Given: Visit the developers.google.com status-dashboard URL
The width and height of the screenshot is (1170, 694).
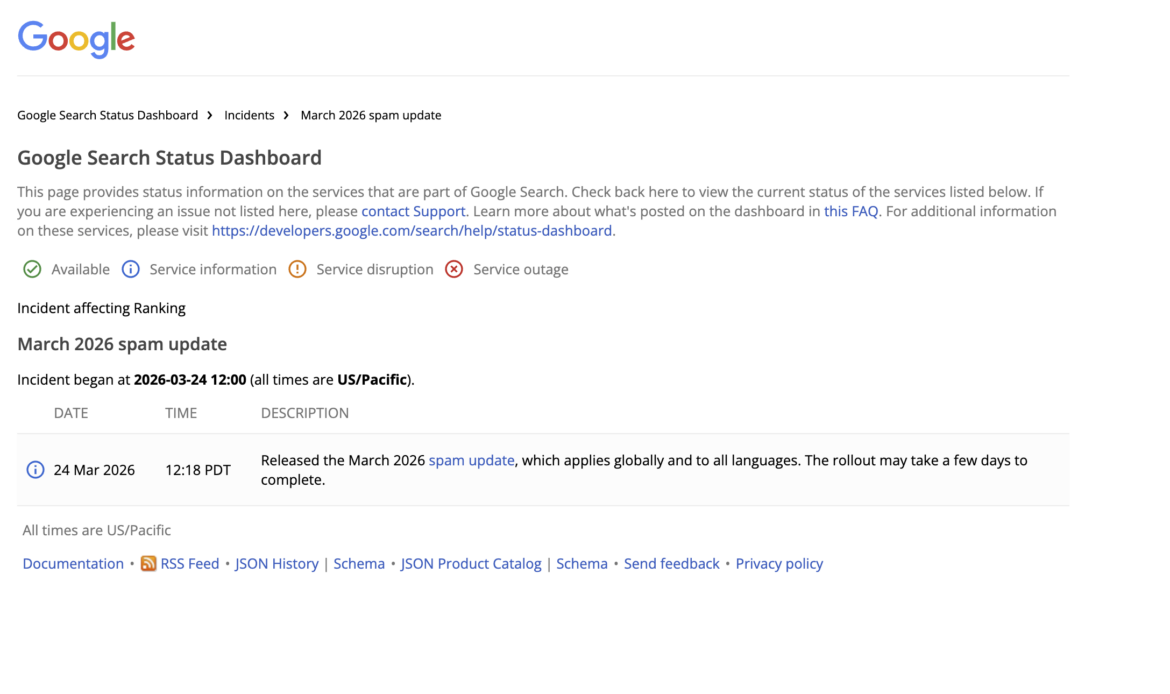Looking at the screenshot, I should click(x=411, y=230).
